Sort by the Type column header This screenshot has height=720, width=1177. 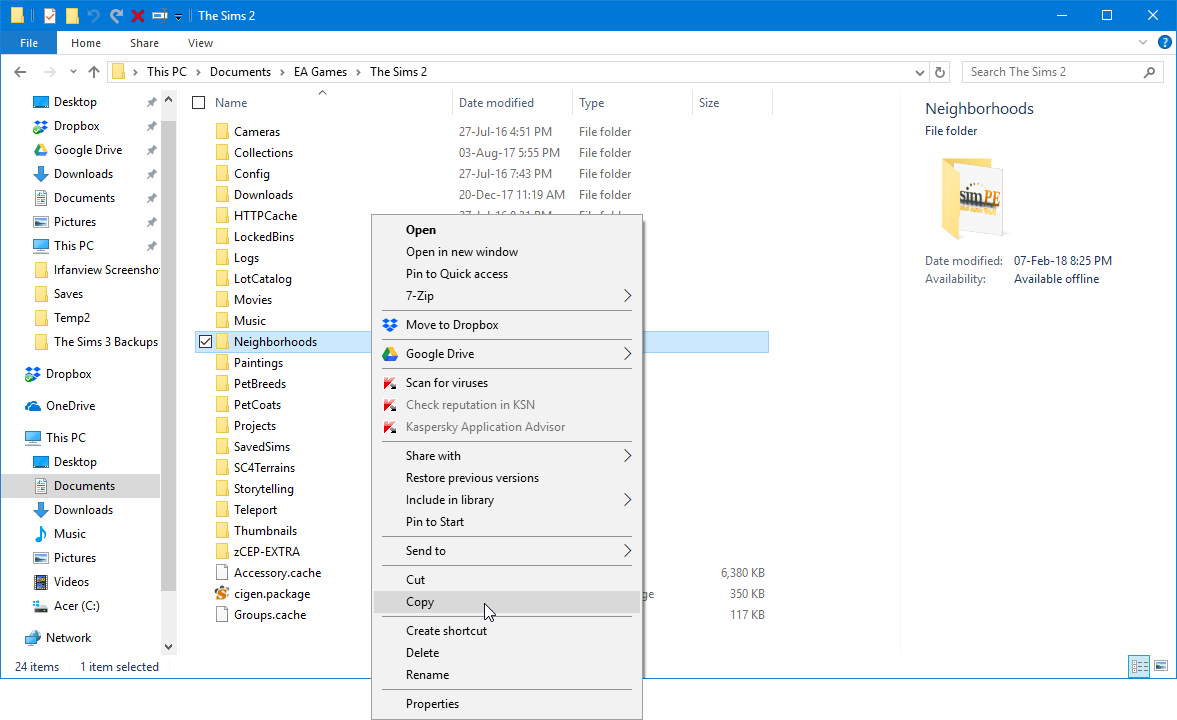click(x=592, y=103)
